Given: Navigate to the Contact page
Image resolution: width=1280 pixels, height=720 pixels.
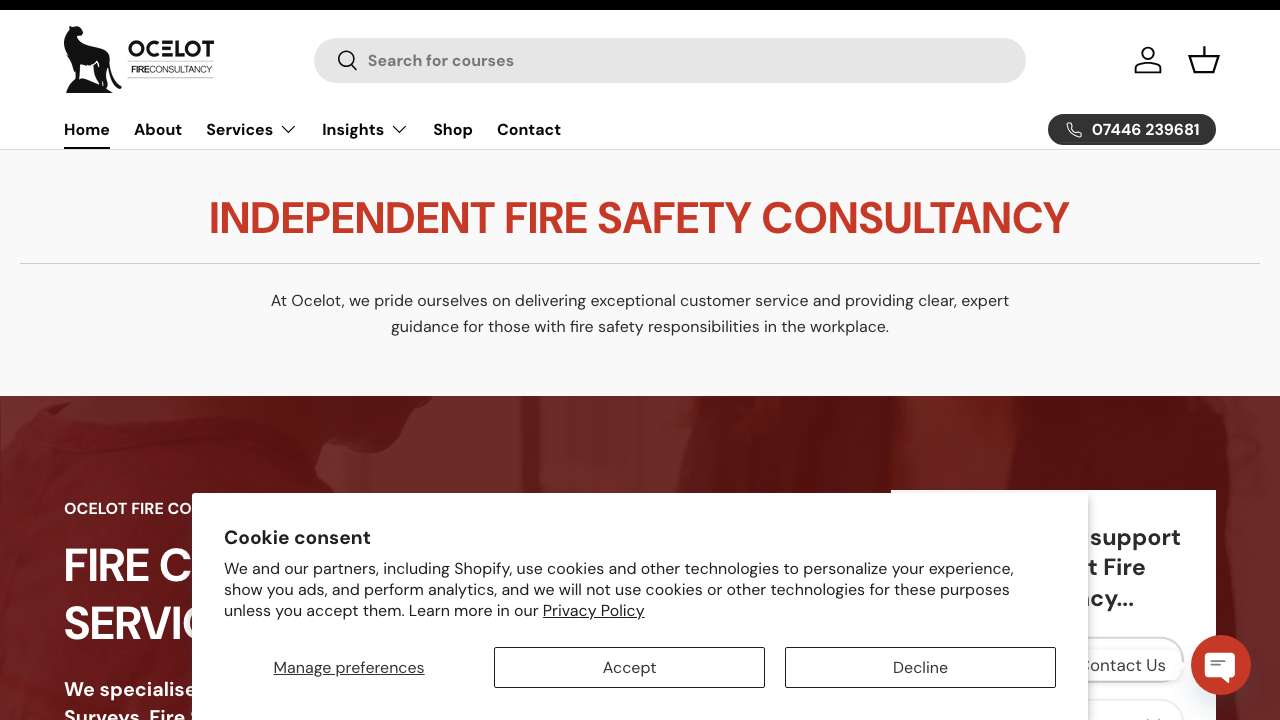Looking at the screenshot, I should 529,130.
